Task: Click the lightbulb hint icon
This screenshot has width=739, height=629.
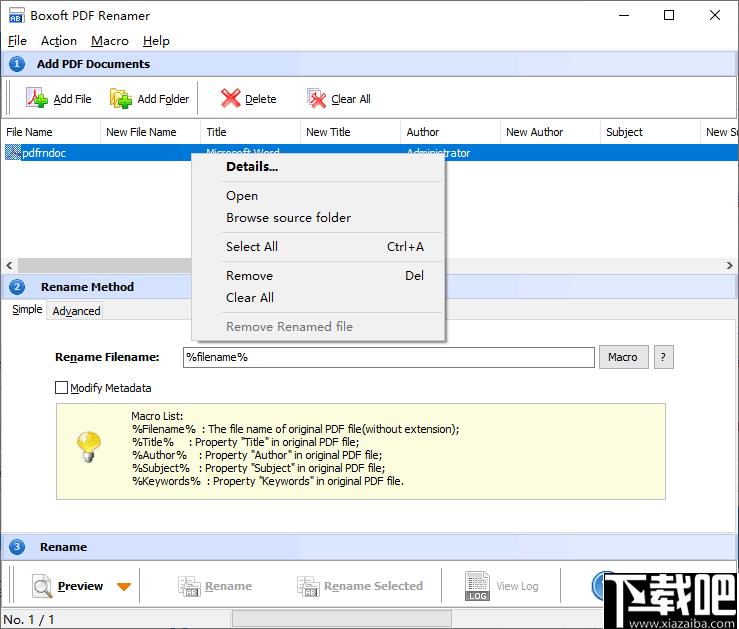Action: click(89, 447)
